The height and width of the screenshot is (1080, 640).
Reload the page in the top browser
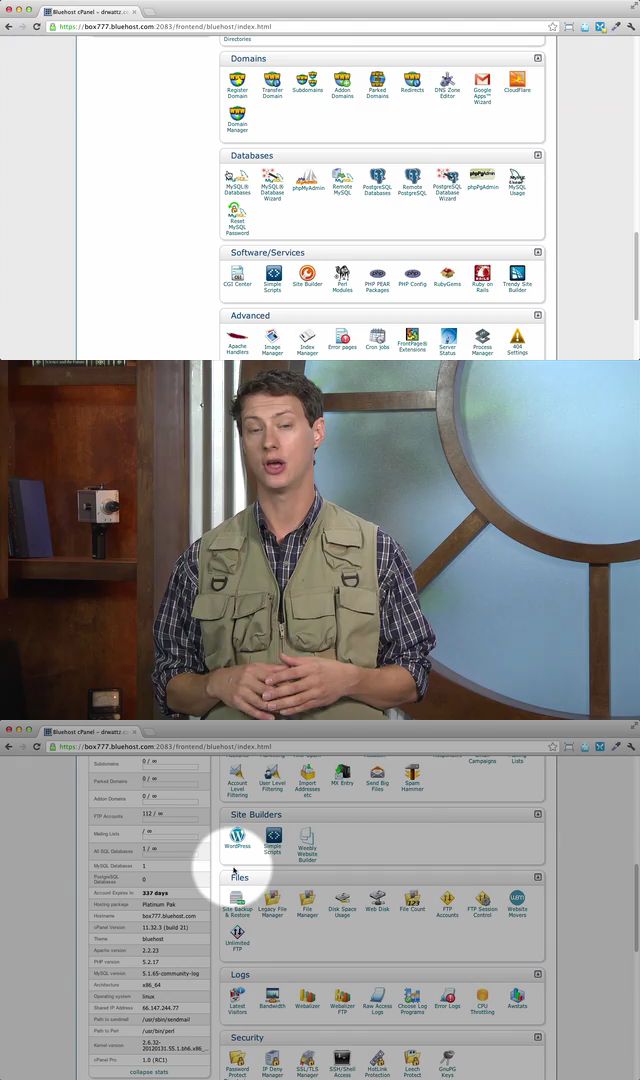click(x=37, y=26)
